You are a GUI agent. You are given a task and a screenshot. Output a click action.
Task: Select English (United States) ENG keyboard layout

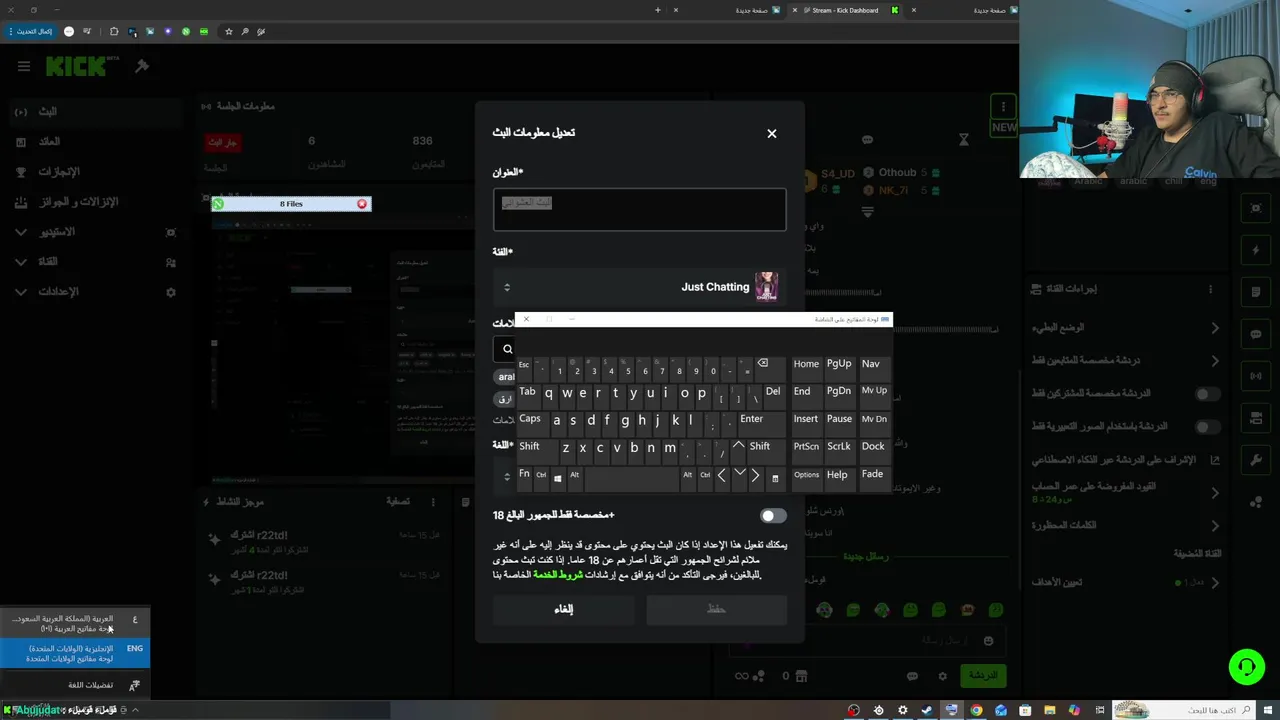click(x=75, y=653)
